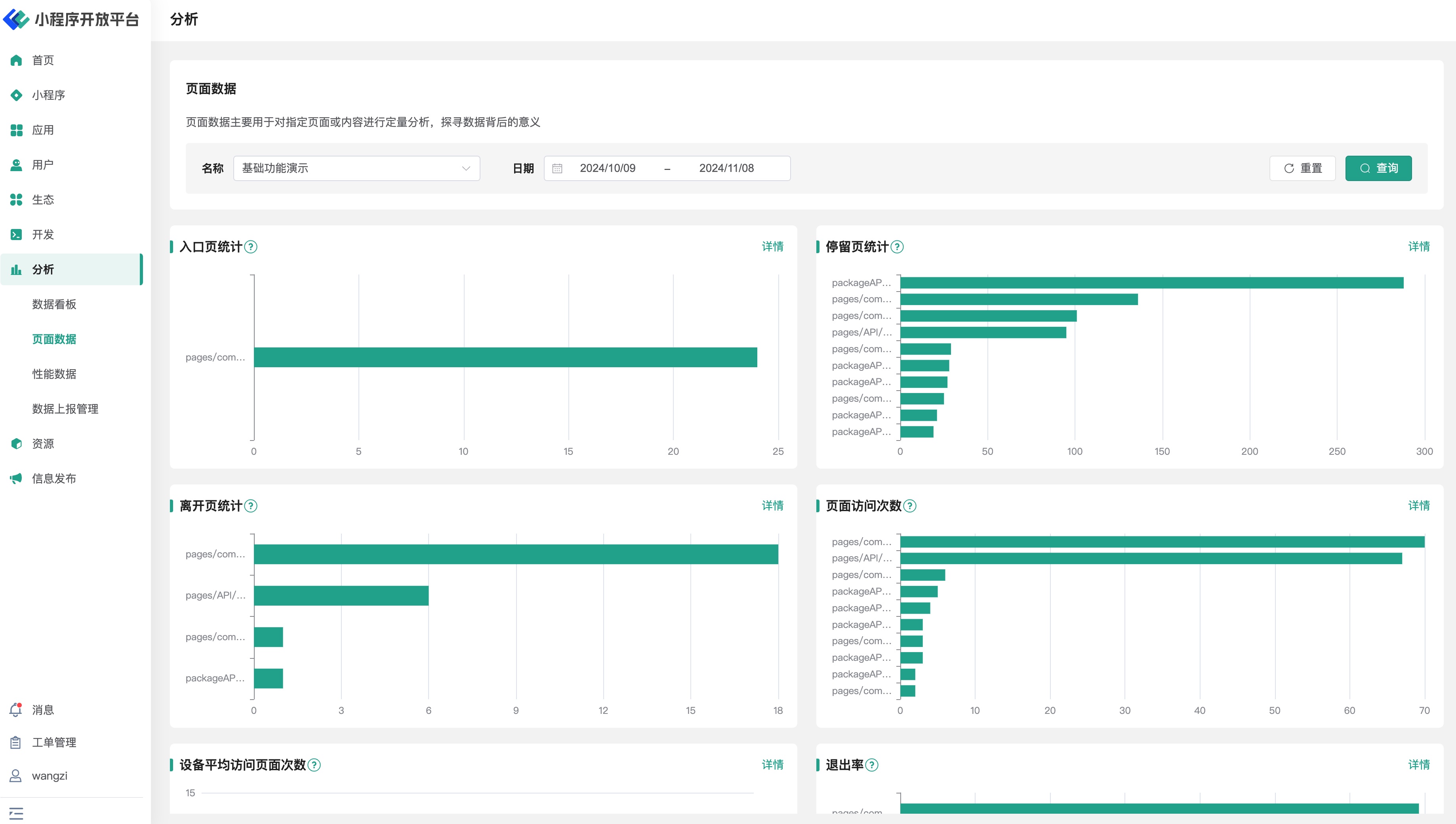The height and width of the screenshot is (824, 1456).
Task: Click the 小程序 diamond icon in sidebar
Action: pyautogui.click(x=16, y=95)
